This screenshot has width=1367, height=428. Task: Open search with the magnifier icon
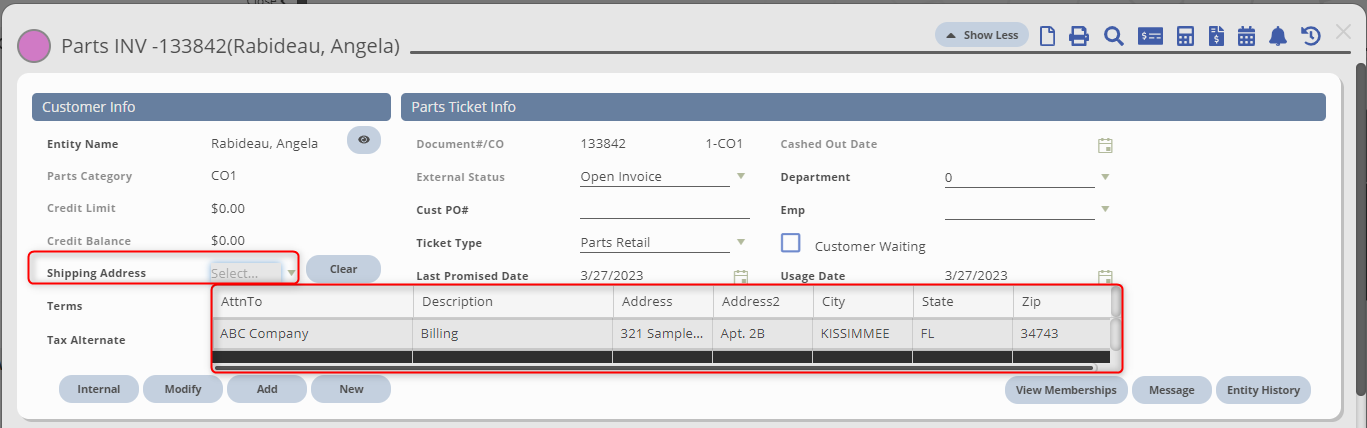pos(1113,36)
